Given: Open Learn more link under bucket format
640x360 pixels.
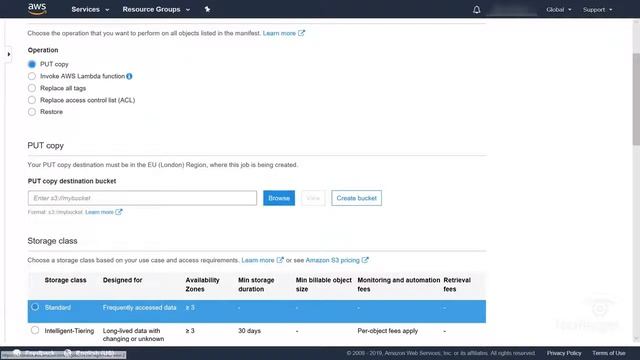Looking at the screenshot, I should [x=104, y=212].
